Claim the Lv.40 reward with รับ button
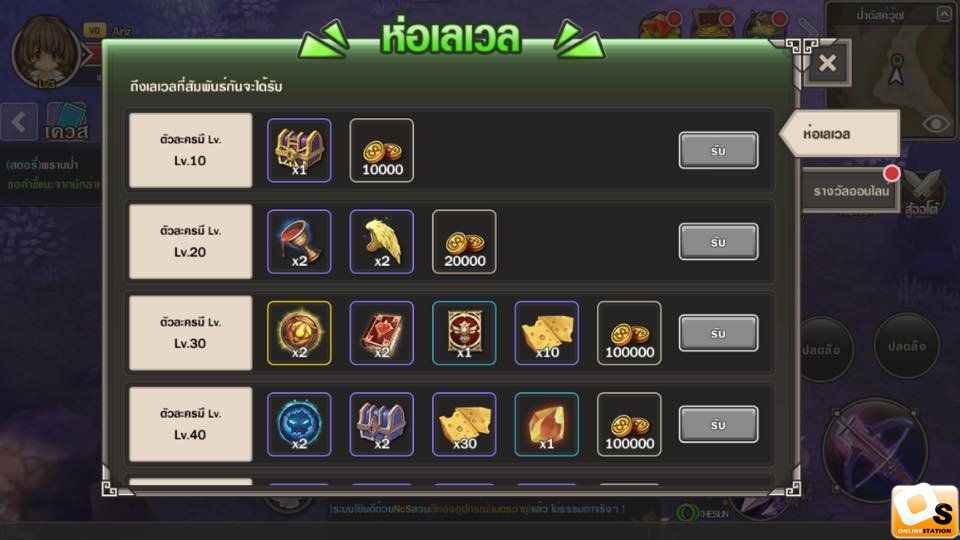 (x=718, y=424)
